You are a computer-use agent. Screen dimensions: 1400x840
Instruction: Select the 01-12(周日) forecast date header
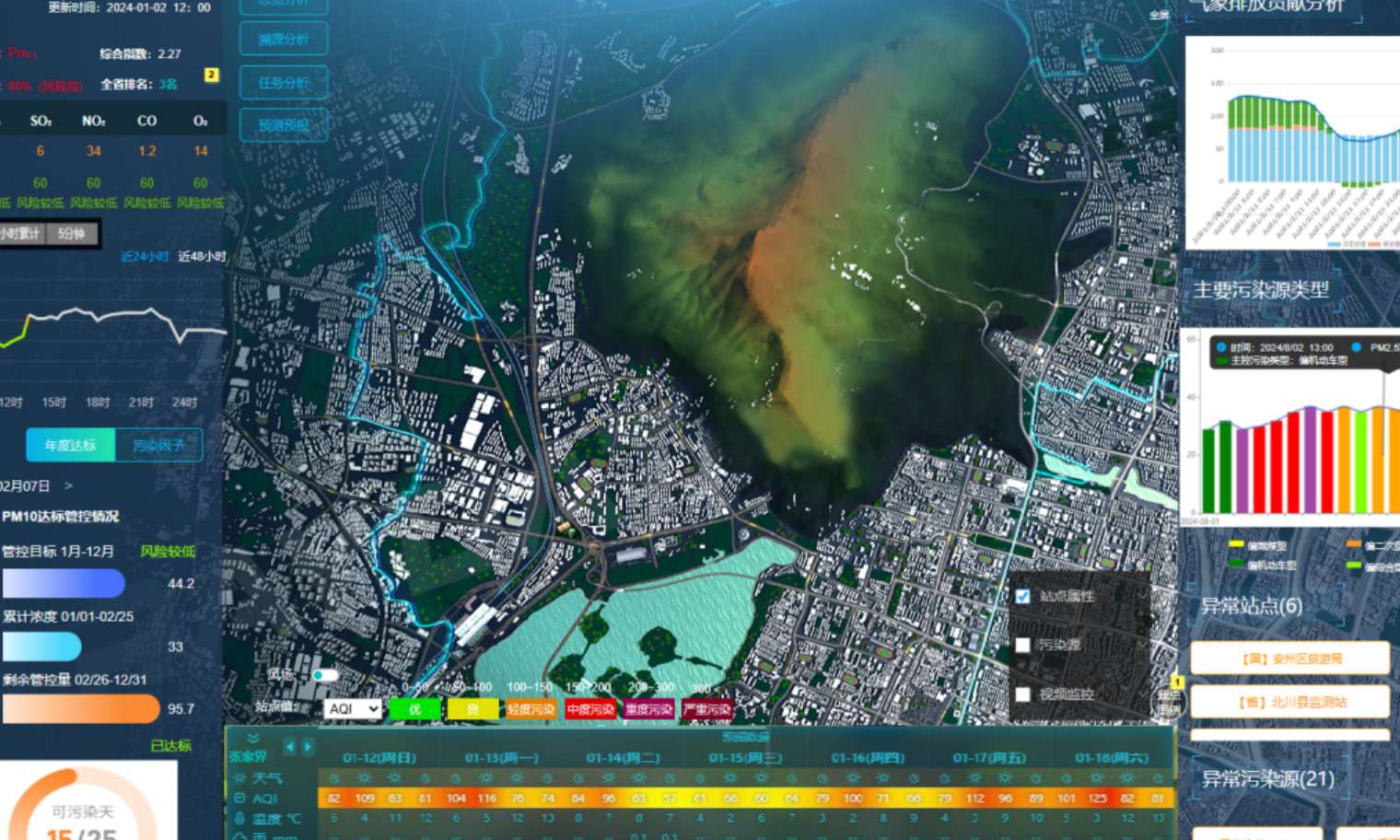379,757
